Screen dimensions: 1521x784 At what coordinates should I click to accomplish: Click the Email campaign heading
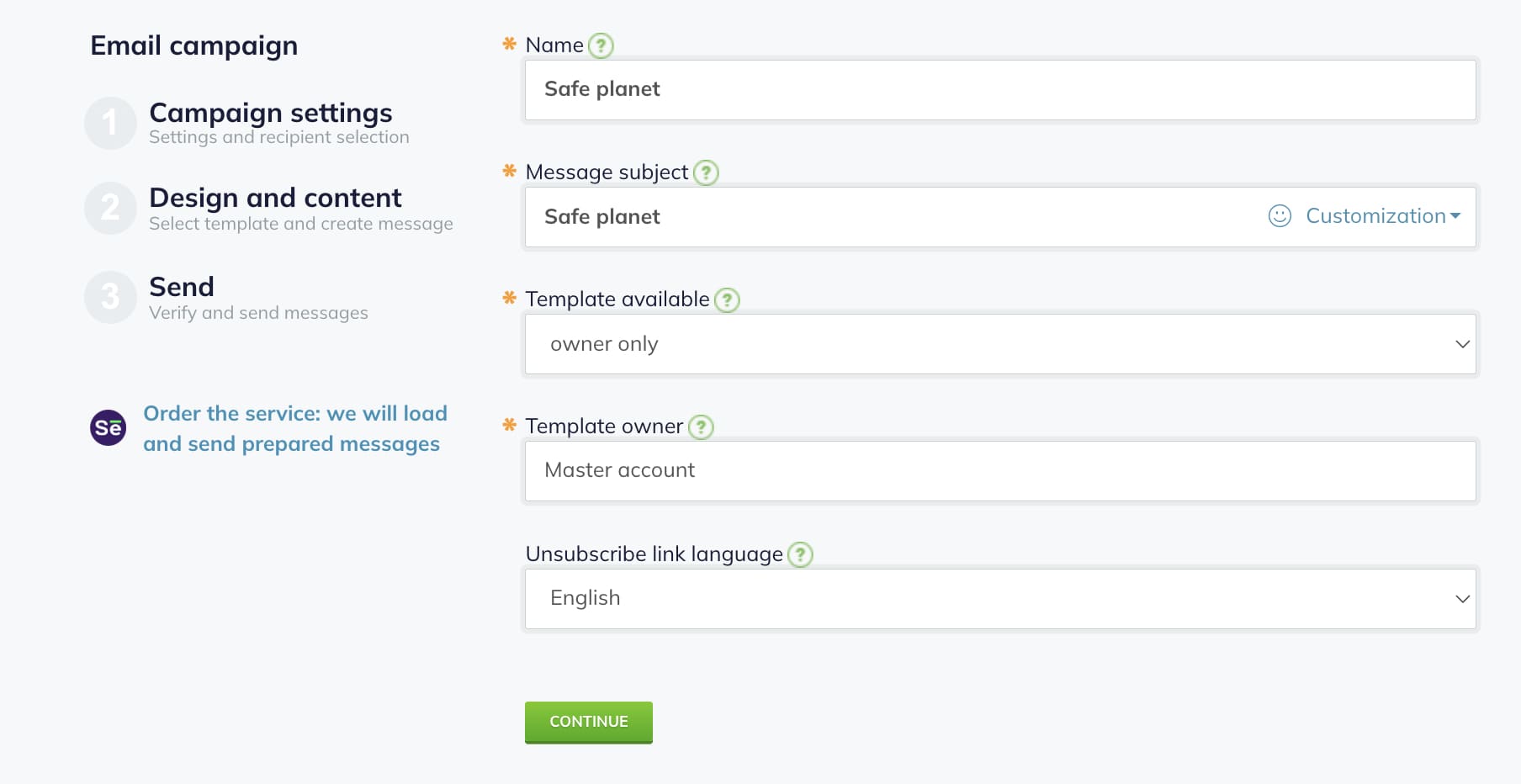point(194,45)
